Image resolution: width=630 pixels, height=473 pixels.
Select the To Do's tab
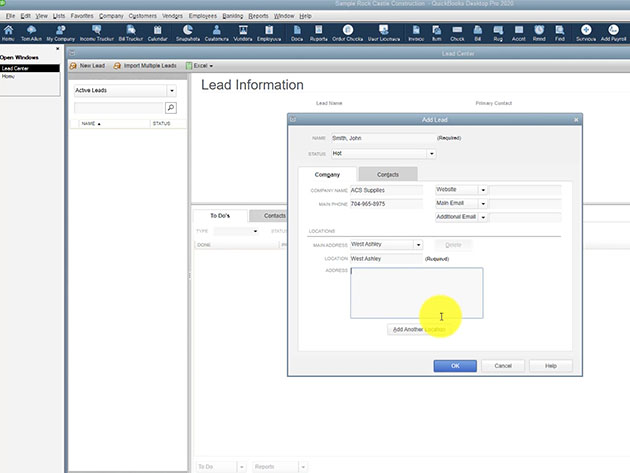[x=220, y=216]
